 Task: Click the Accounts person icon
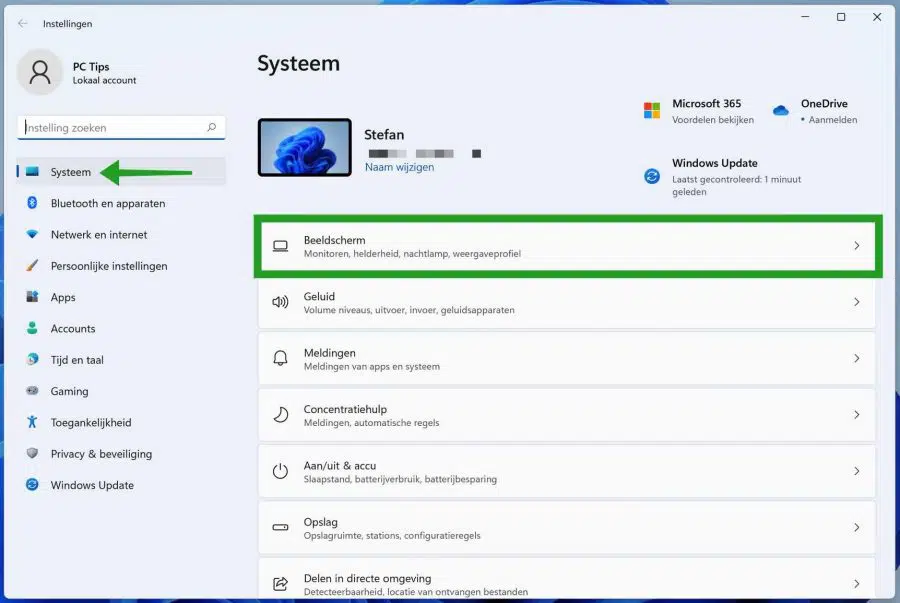pos(32,328)
